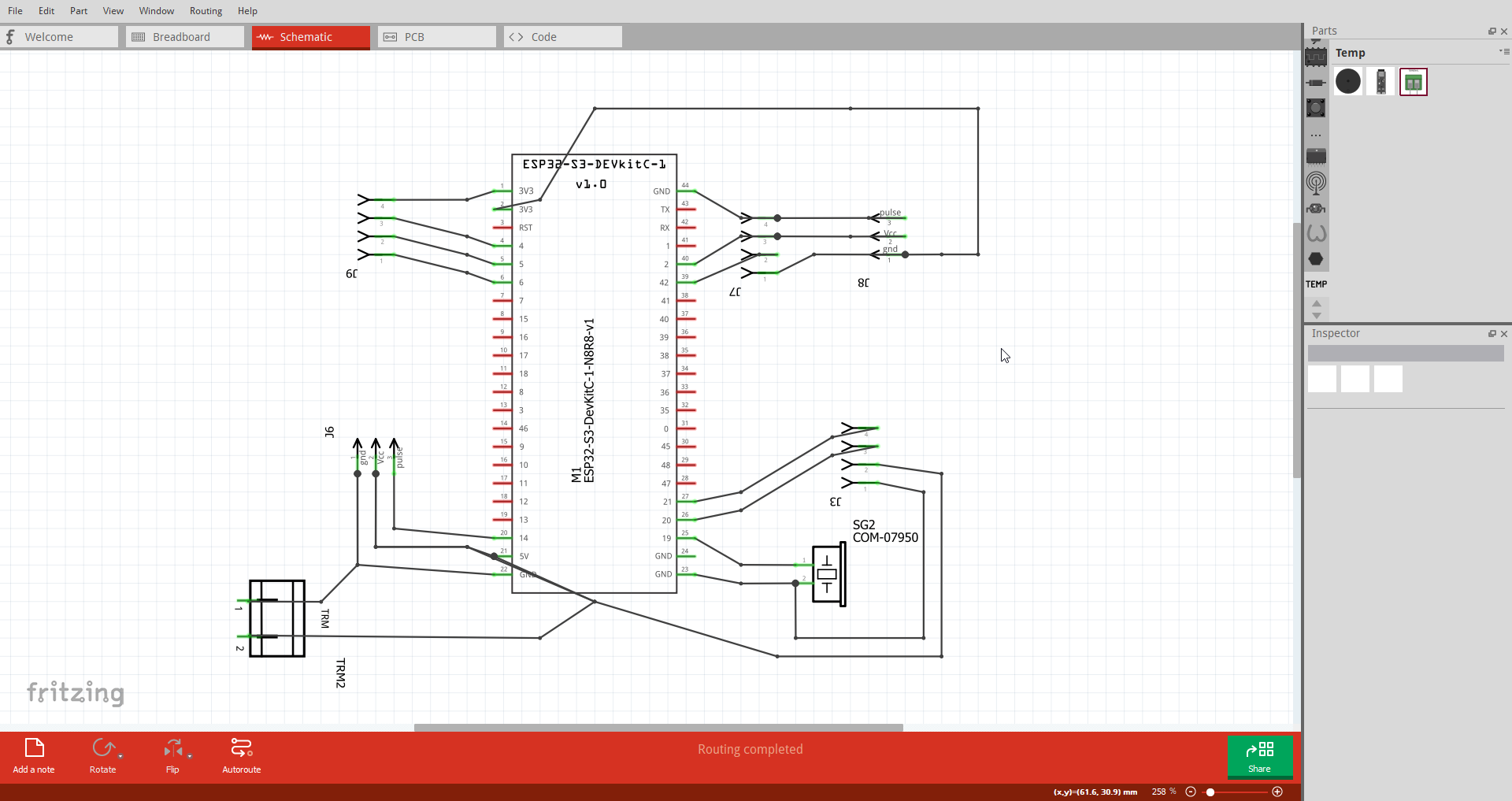Click the J9 connector label

click(351, 274)
